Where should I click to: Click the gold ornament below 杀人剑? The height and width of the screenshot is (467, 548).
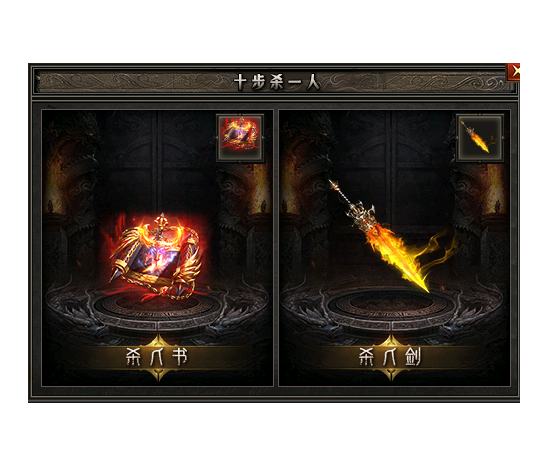391,374
